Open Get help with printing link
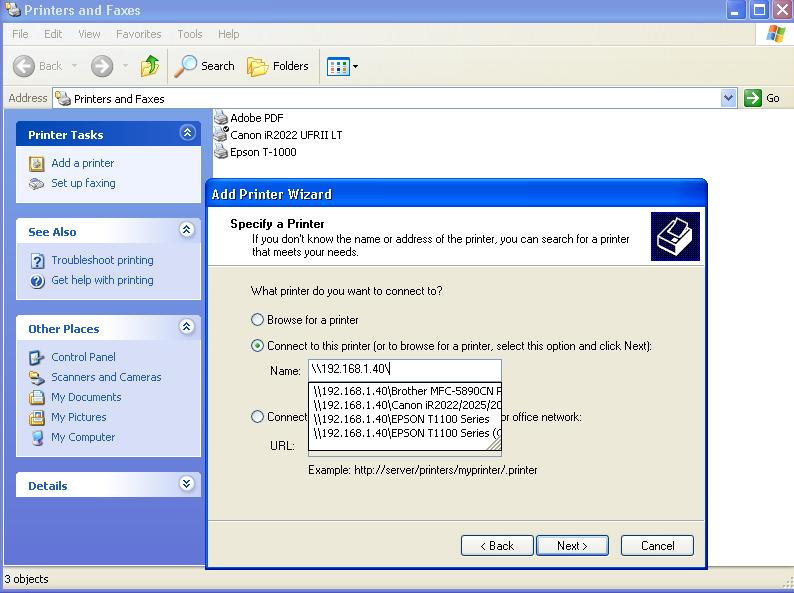 (x=102, y=280)
